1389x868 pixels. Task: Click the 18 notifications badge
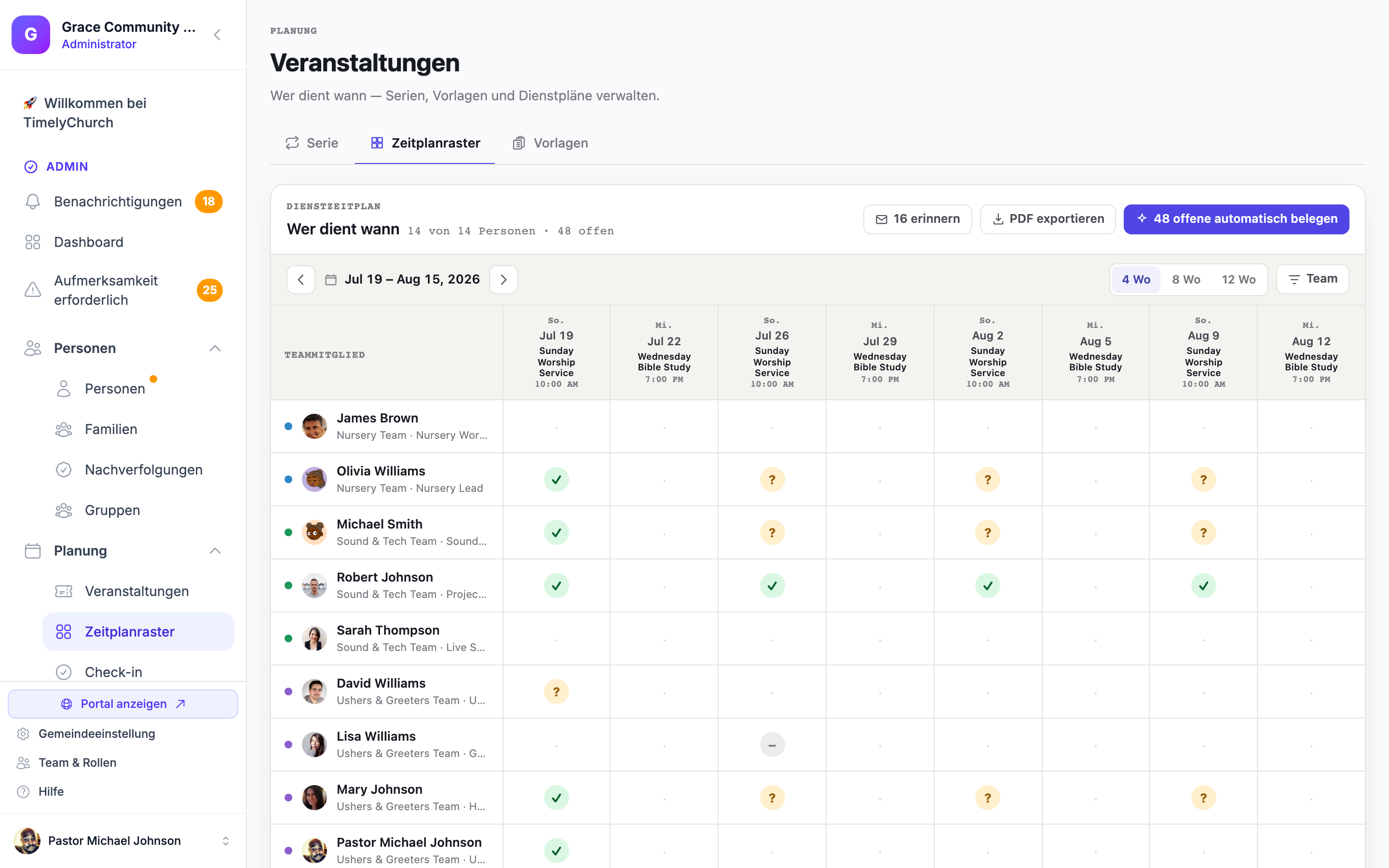point(208,202)
